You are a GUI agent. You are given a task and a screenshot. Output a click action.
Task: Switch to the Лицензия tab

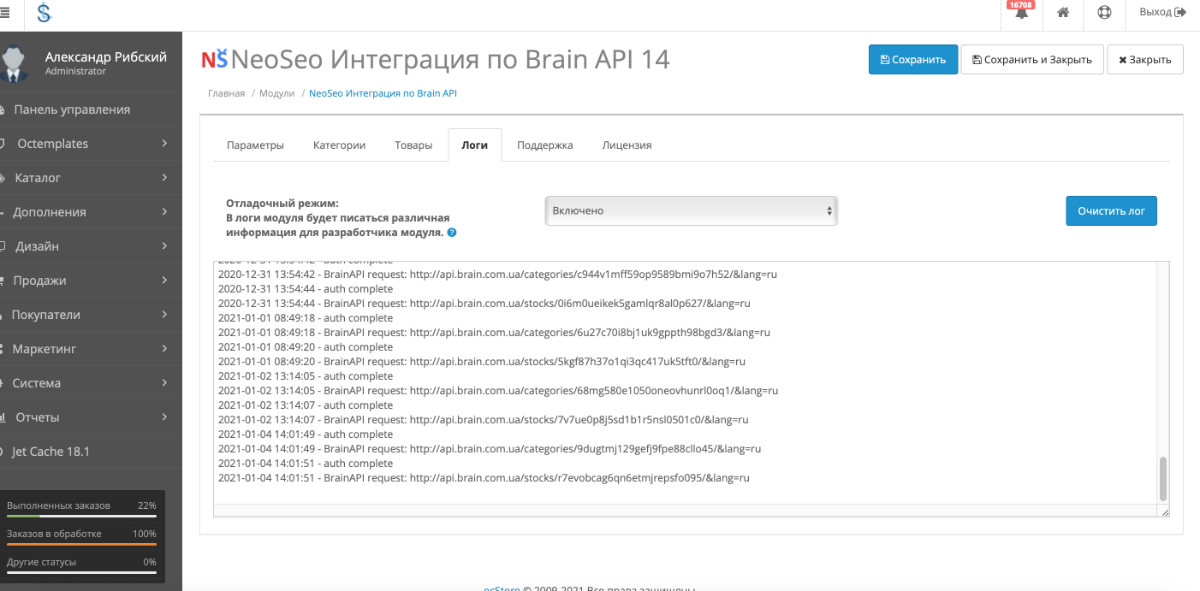627,145
